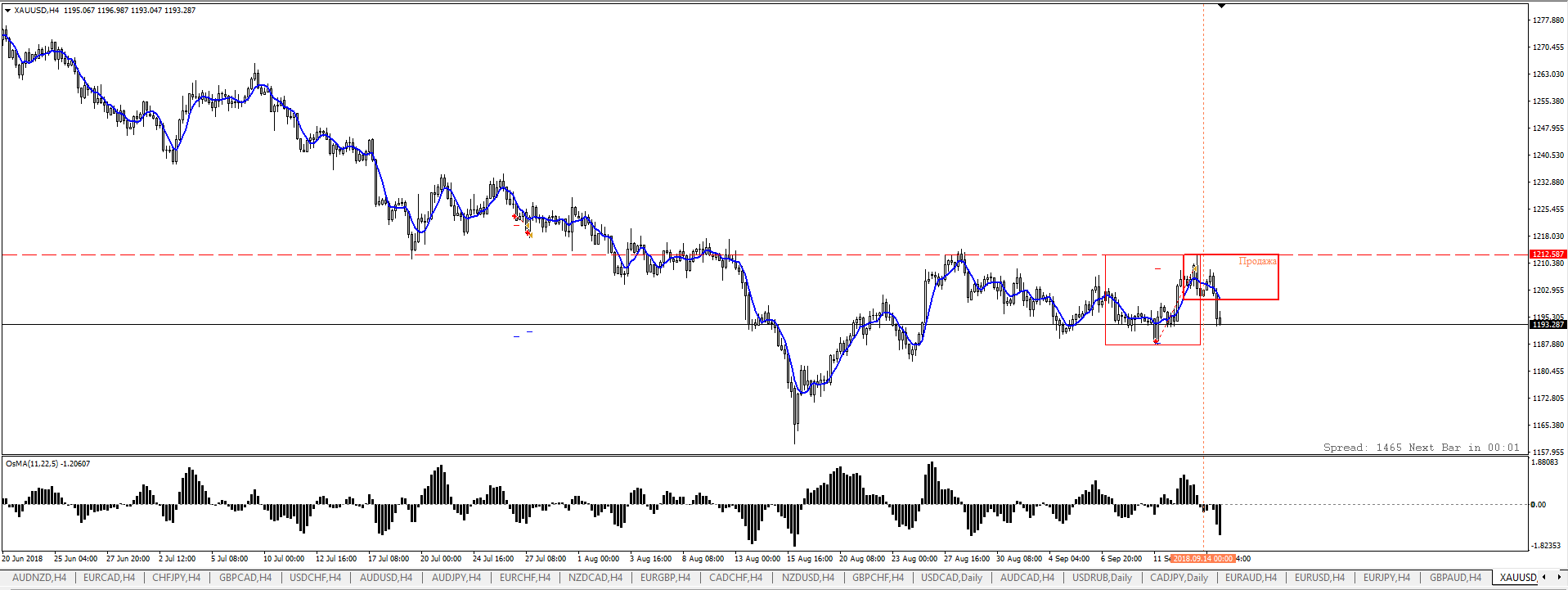Switch to the USDRUB,Daily tab
Screen dimensions: 1568x590
click(1102, 578)
